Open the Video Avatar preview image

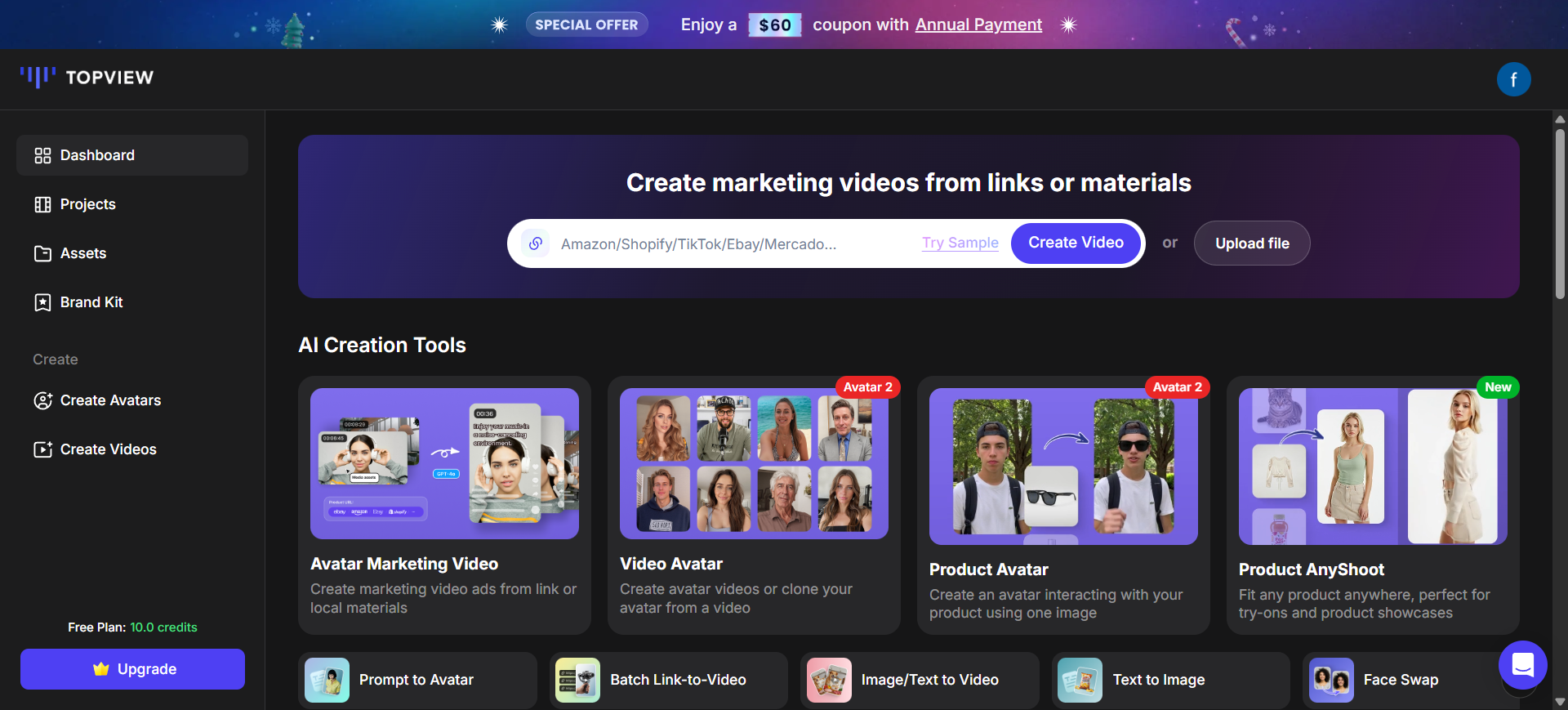tap(754, 463)
